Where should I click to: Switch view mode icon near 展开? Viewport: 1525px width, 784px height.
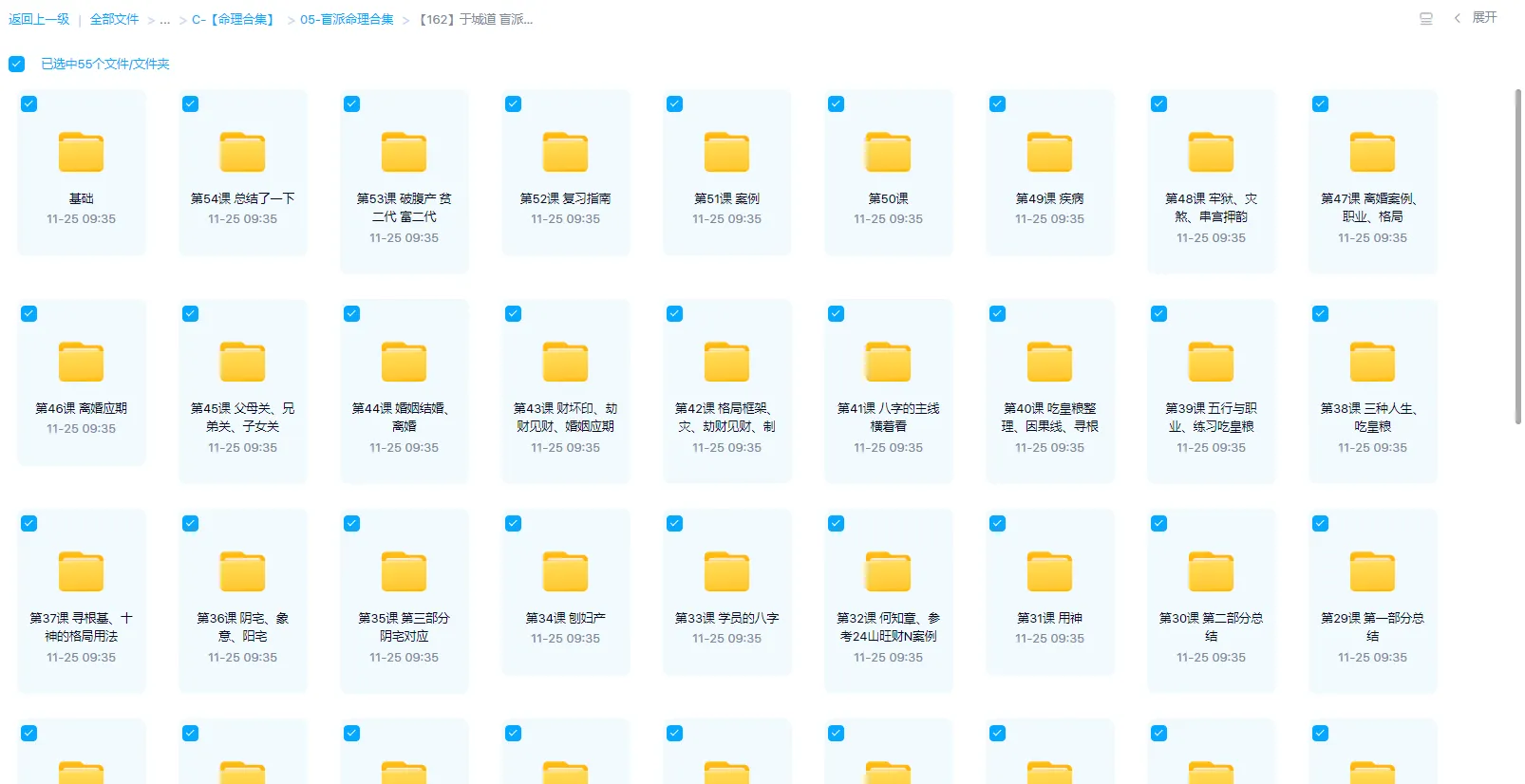click(x=1425, y=18)
